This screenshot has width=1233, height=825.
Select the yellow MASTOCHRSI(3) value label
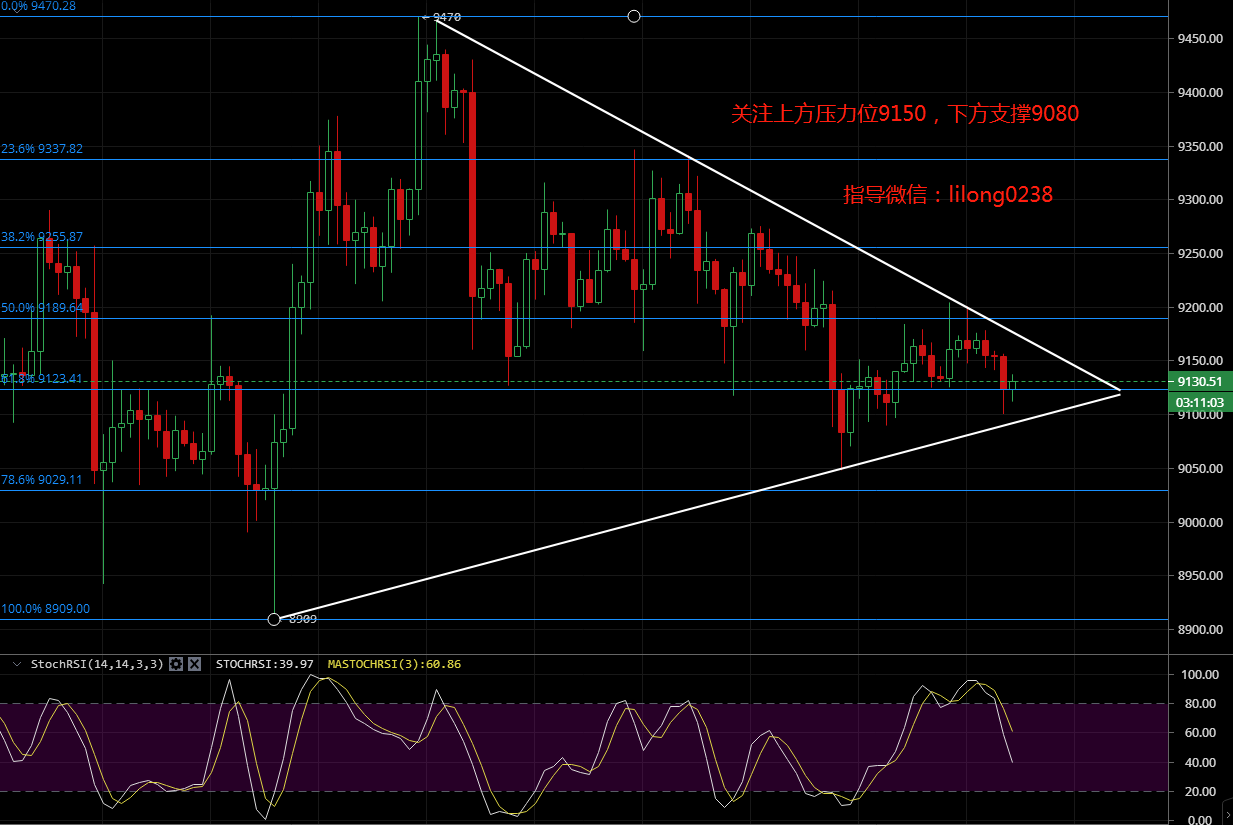pyautogui.click(x=394, y=664)
